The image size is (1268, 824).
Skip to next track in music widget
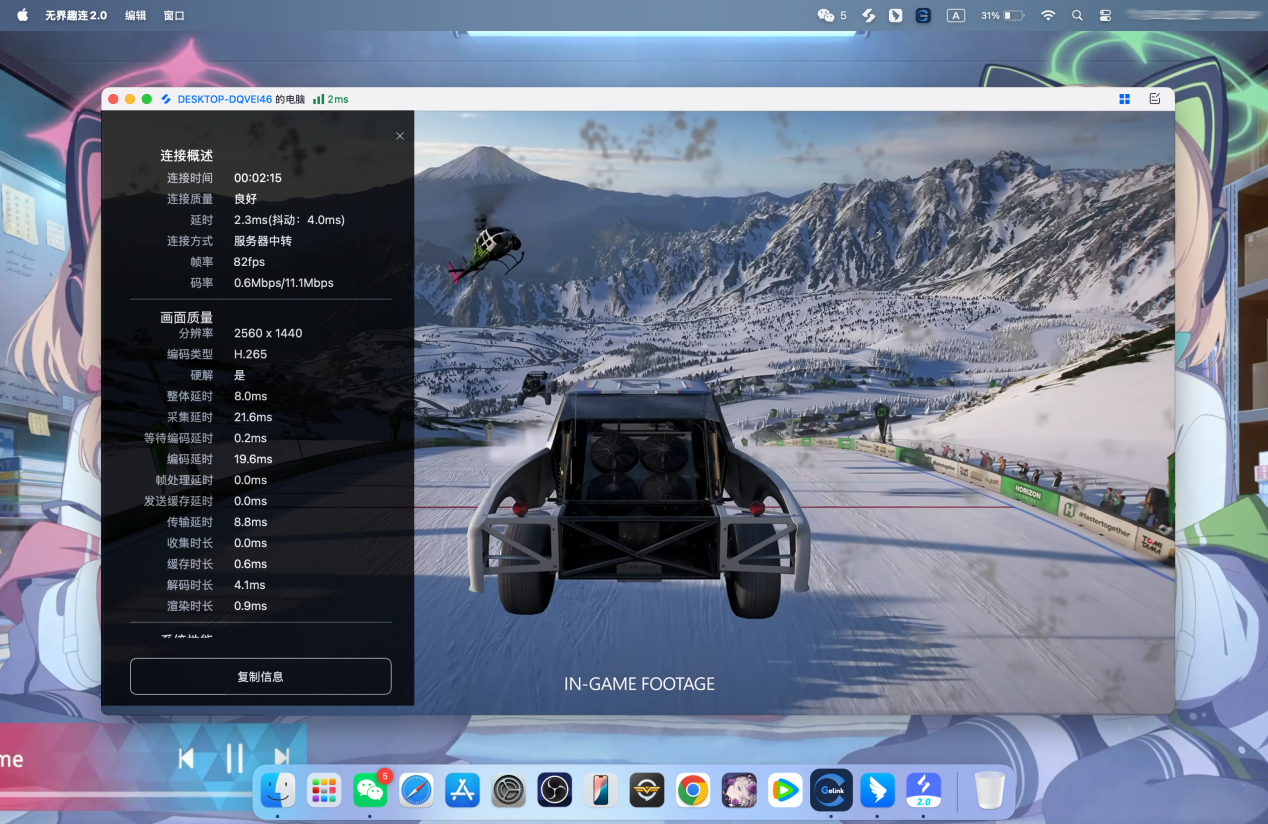(x=282, y=758)
